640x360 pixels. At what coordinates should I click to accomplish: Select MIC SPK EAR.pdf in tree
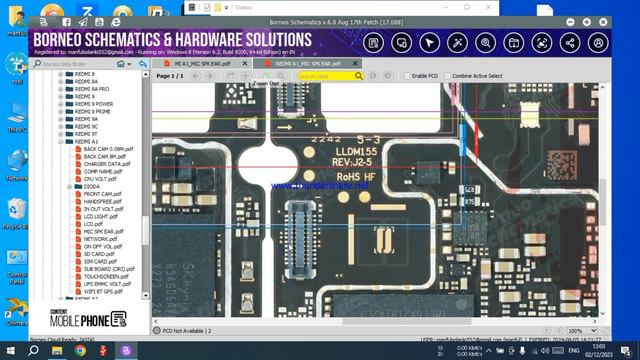click(103, 231)
